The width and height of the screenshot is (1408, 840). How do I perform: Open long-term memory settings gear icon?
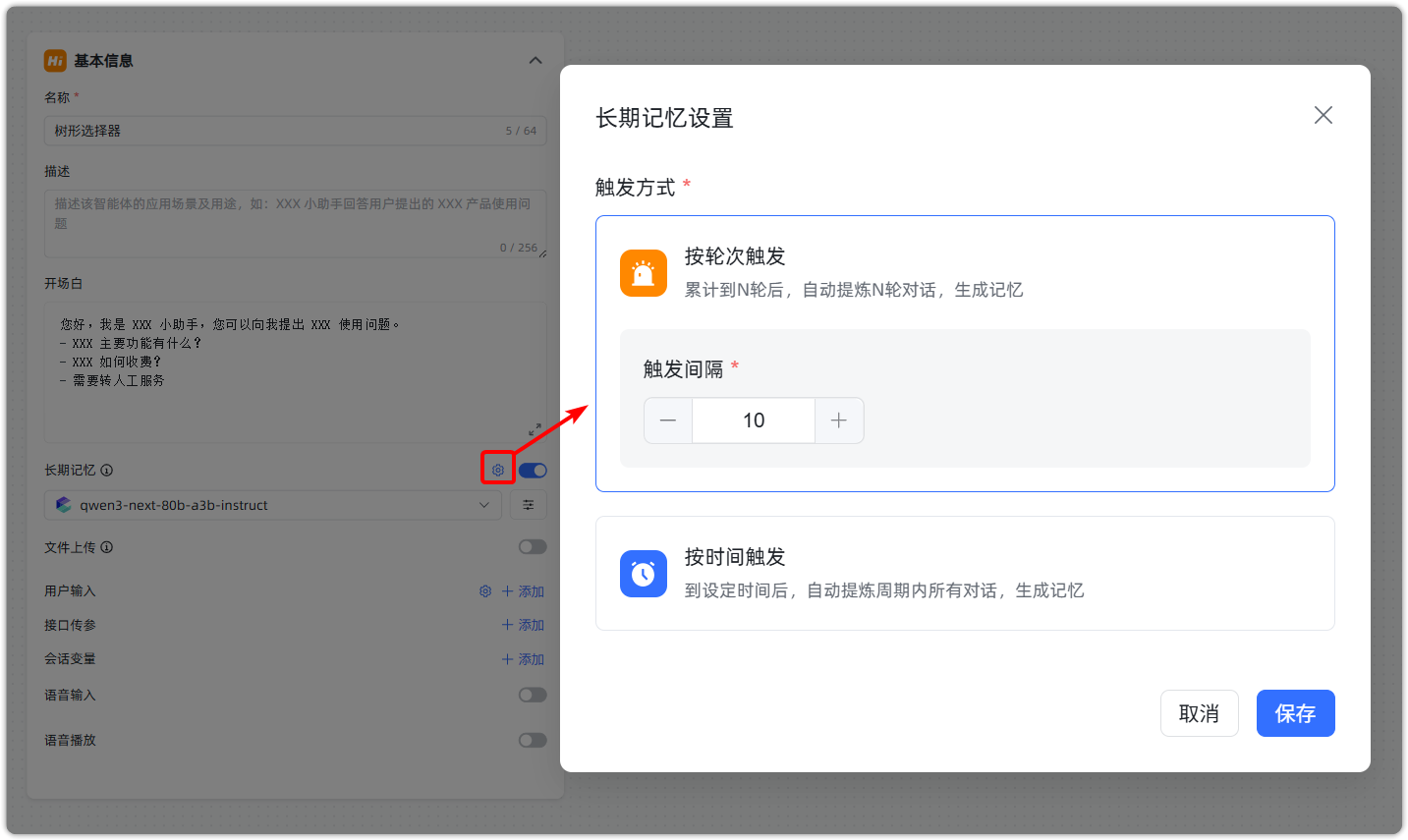[x=498, y=471]
